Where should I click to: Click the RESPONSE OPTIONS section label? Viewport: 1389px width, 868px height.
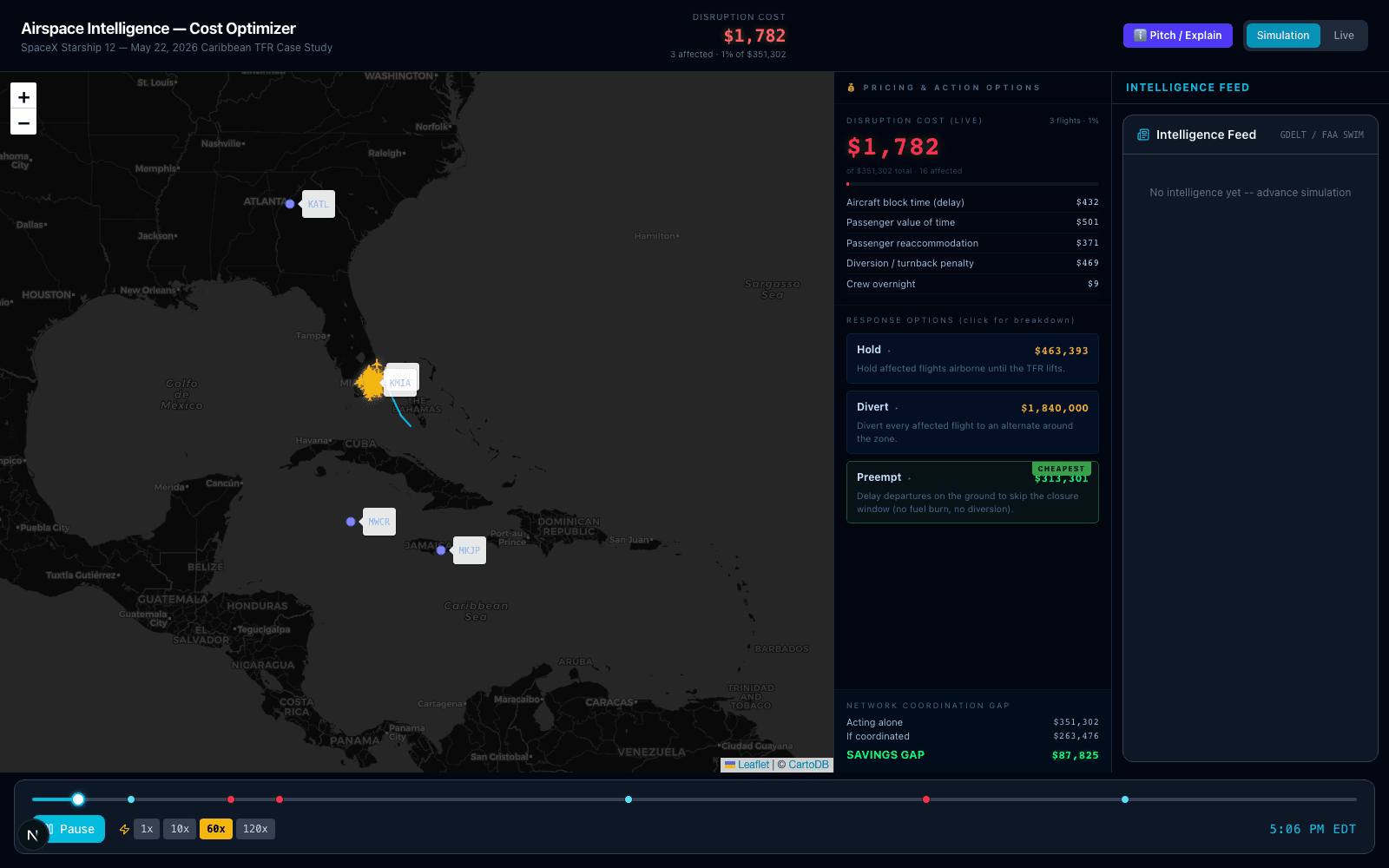pos(960,320)
